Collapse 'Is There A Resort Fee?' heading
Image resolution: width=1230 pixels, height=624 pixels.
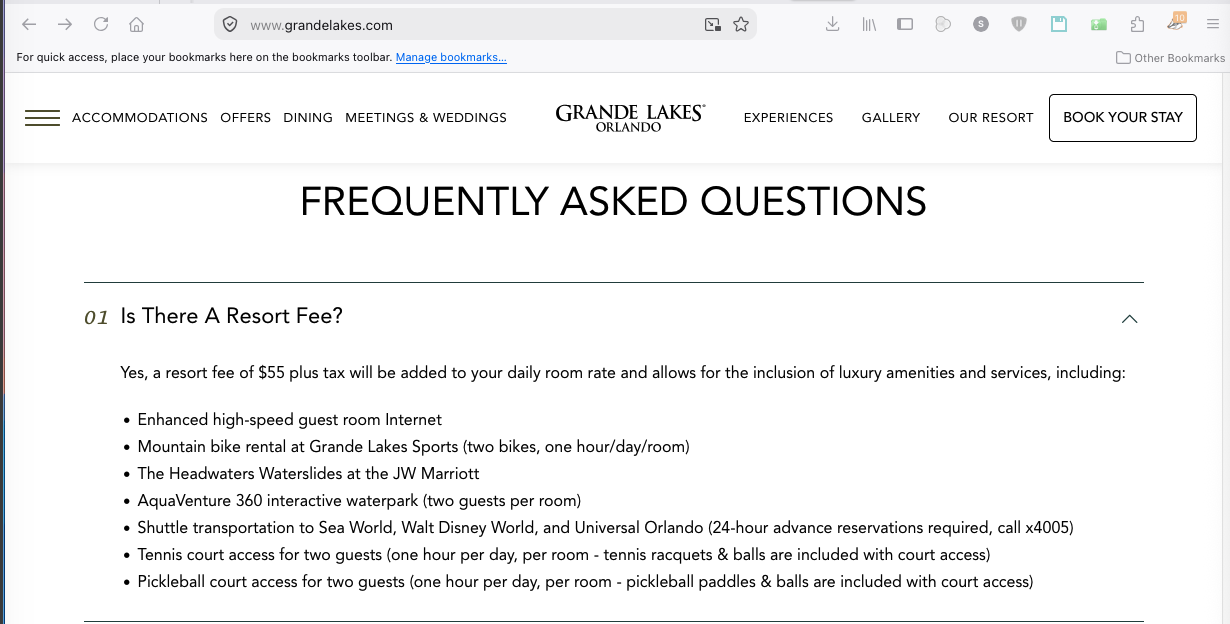[232, 316]
